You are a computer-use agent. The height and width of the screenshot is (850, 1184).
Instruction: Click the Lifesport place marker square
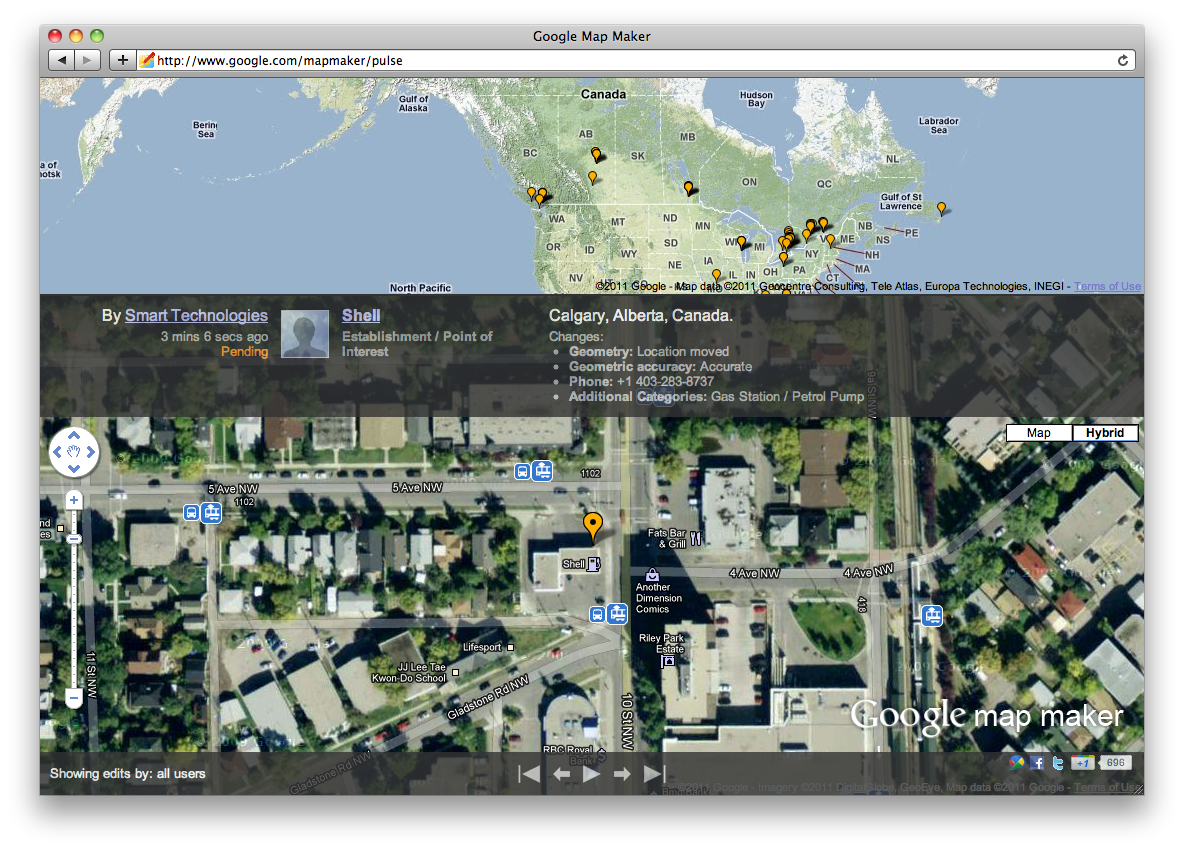tap(510, 647)
